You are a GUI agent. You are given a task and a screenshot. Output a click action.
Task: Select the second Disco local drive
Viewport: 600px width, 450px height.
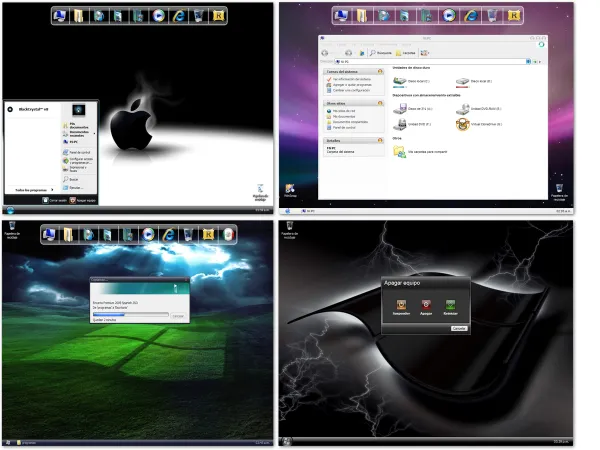pos(474,81)
